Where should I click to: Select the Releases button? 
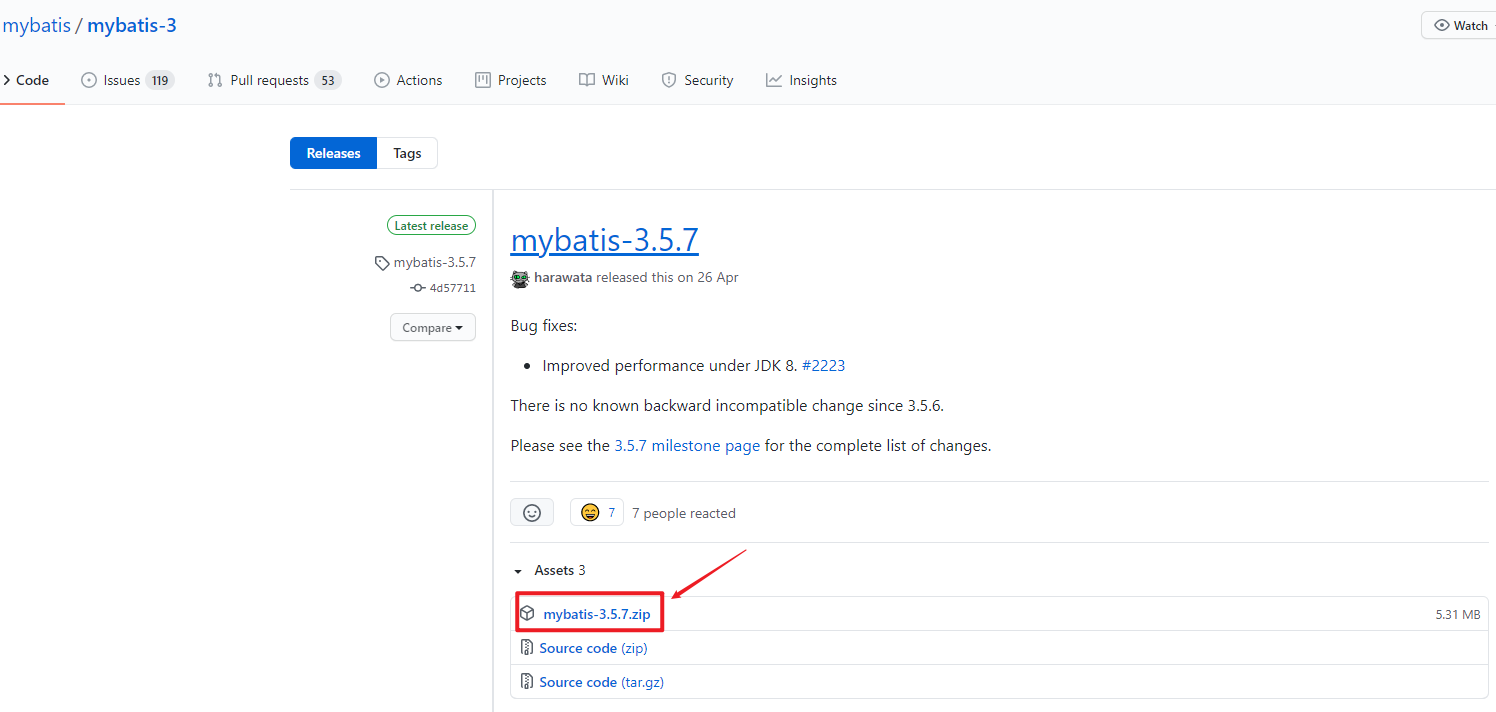point(333,153)
